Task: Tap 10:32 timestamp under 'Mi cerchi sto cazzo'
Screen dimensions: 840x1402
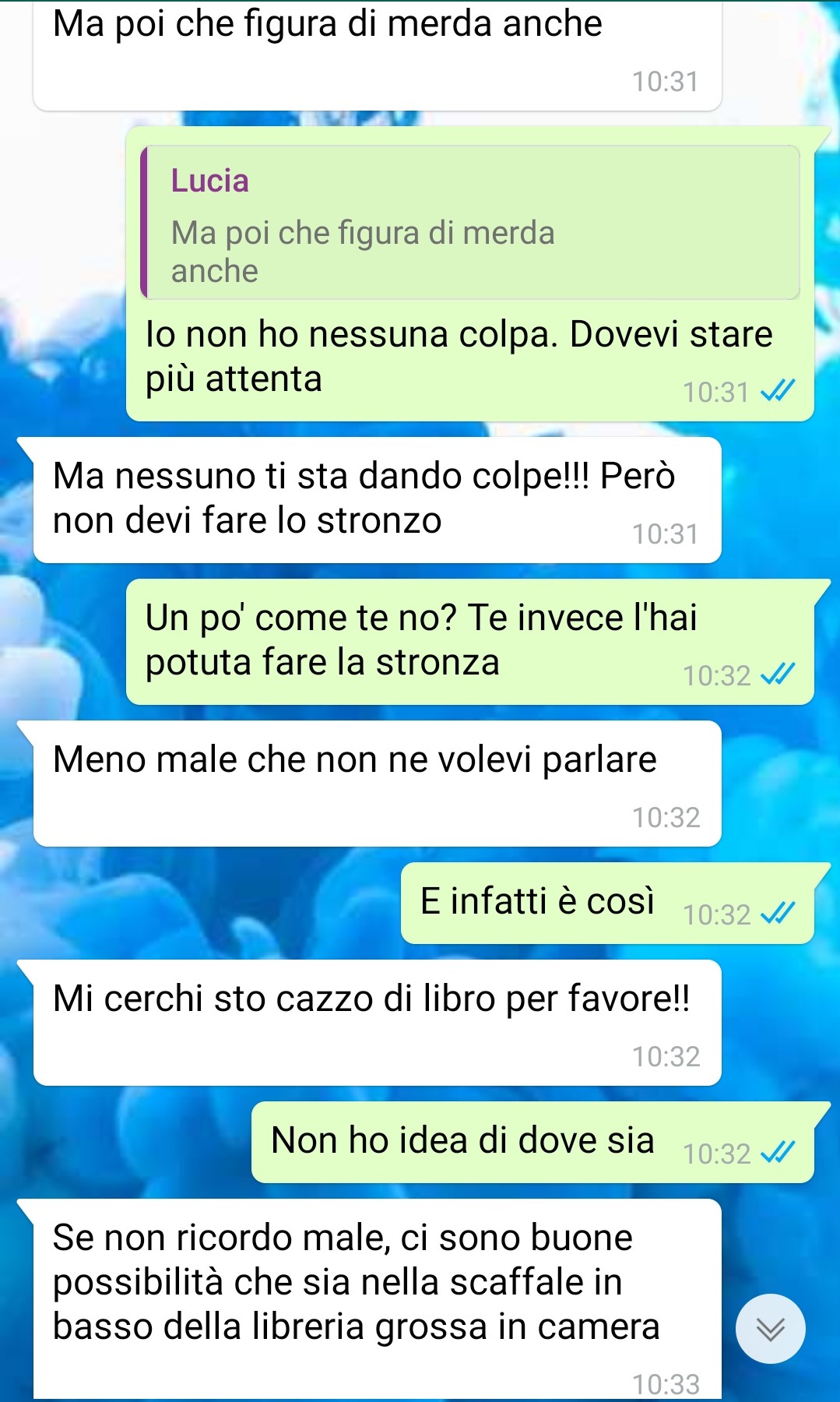Action: coord(666,1056)
